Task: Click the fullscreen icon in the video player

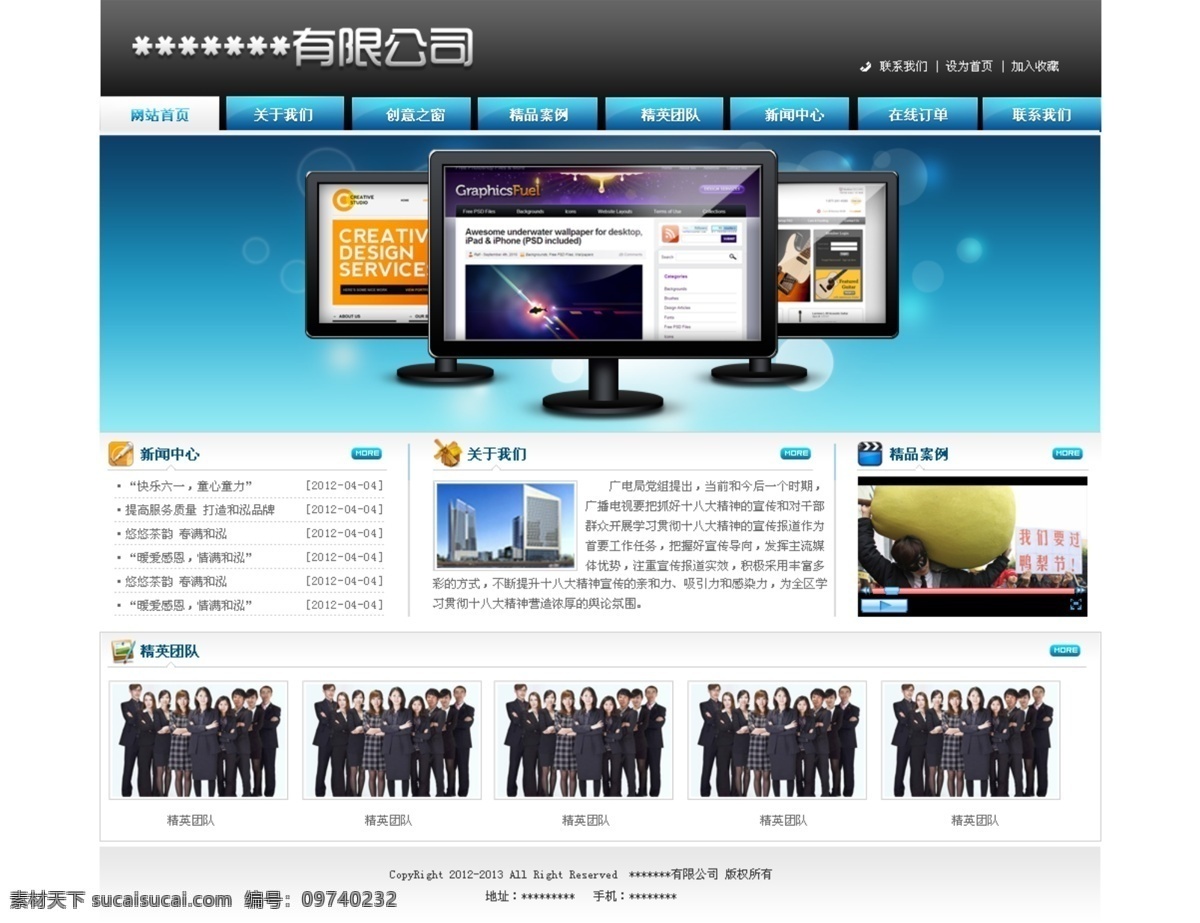Action: pos(1076,605)
